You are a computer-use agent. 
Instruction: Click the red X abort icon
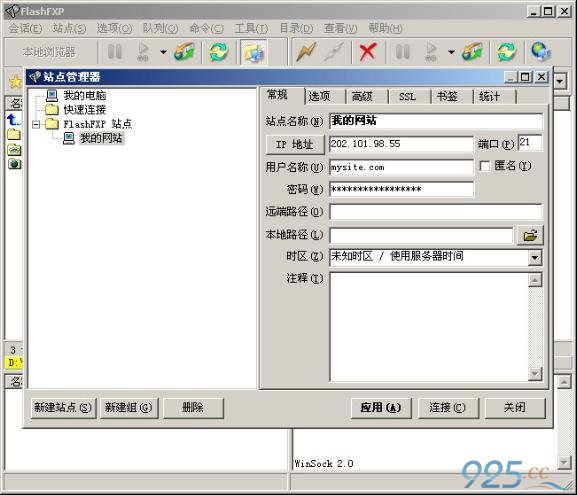coord(368,52)
